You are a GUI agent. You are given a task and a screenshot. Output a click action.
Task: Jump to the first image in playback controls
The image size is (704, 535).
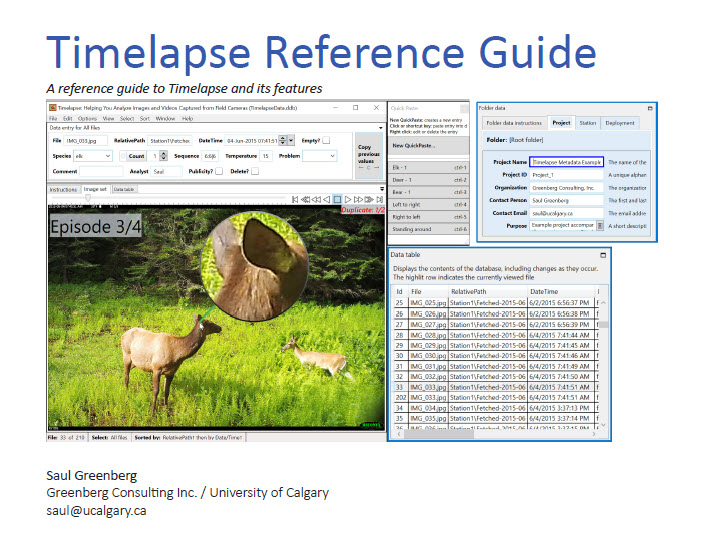[x=295, y=199]
